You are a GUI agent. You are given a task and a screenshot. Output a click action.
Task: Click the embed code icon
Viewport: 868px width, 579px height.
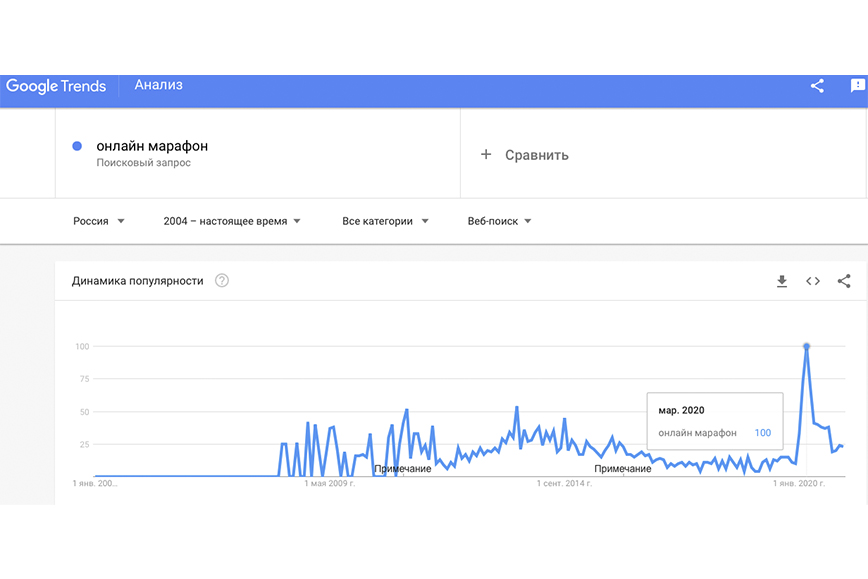tap(813, 281)
